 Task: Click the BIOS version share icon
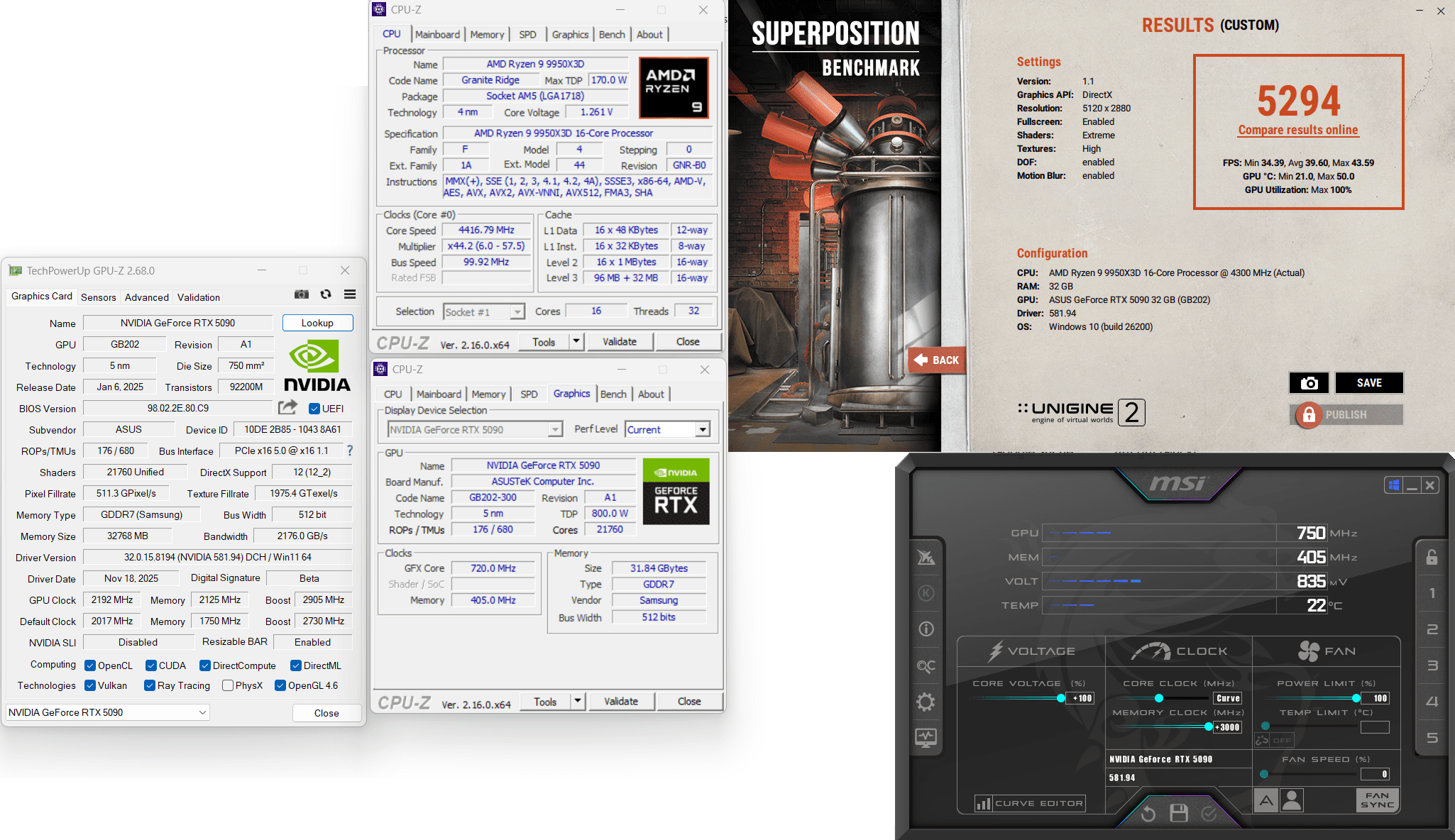[287, 407]
